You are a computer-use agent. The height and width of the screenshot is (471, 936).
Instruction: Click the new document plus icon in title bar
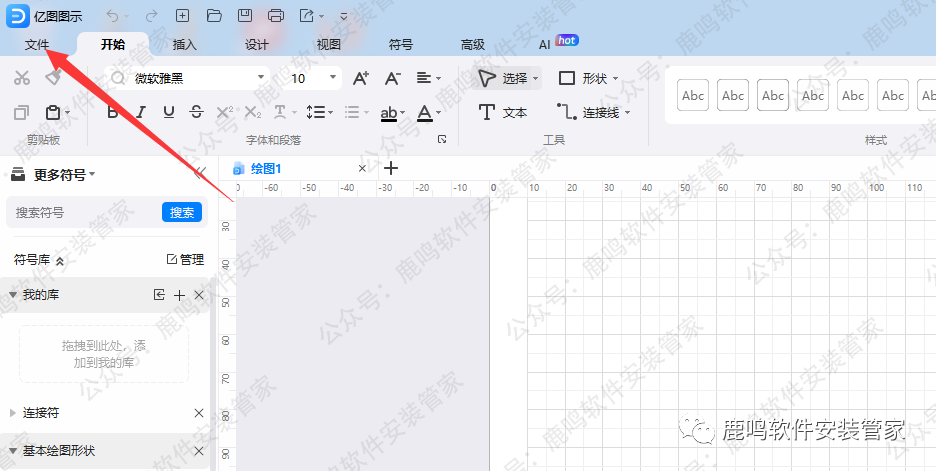pos(181,15)
